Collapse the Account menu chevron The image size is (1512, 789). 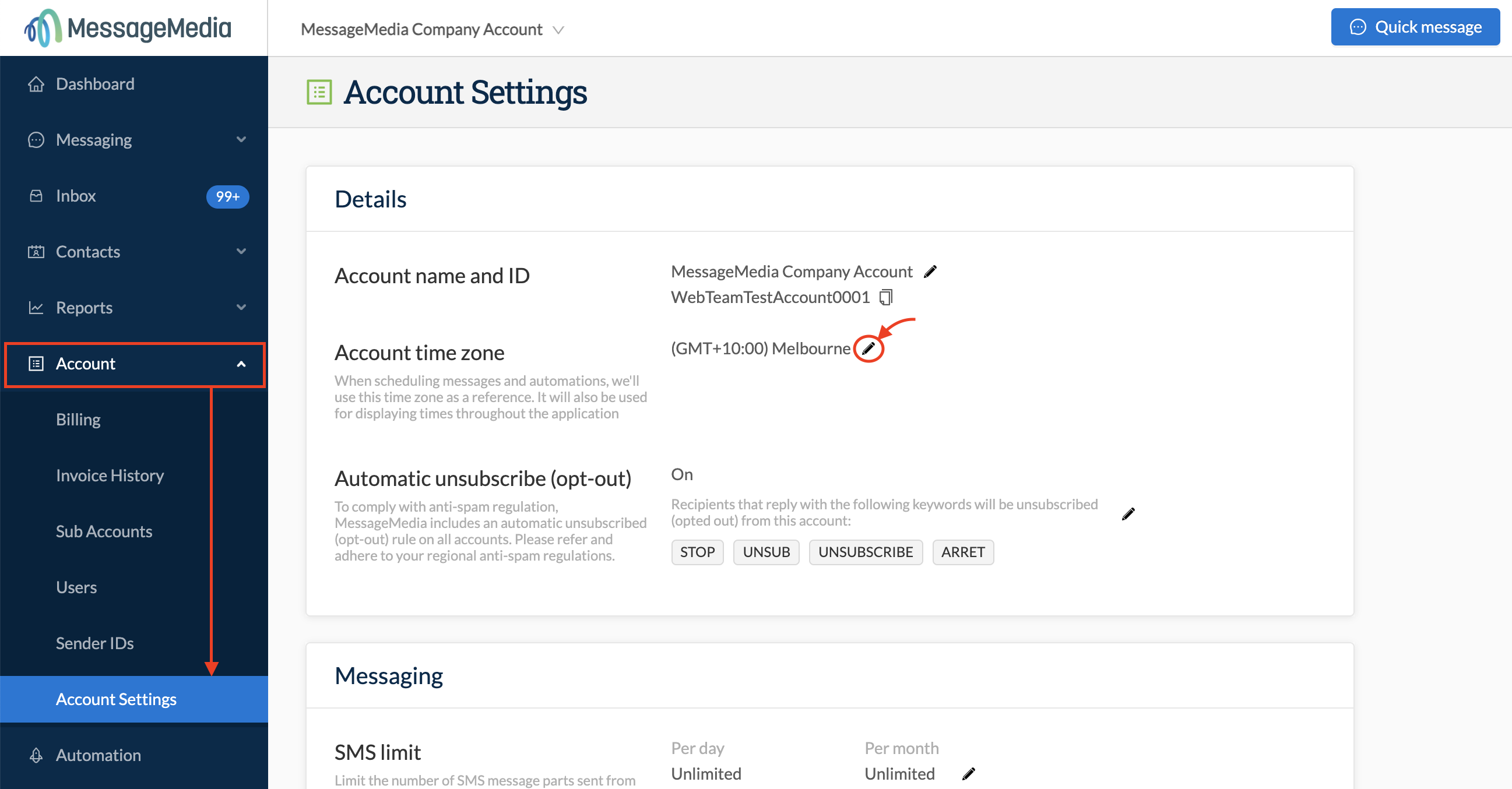[x=241, y=364]
